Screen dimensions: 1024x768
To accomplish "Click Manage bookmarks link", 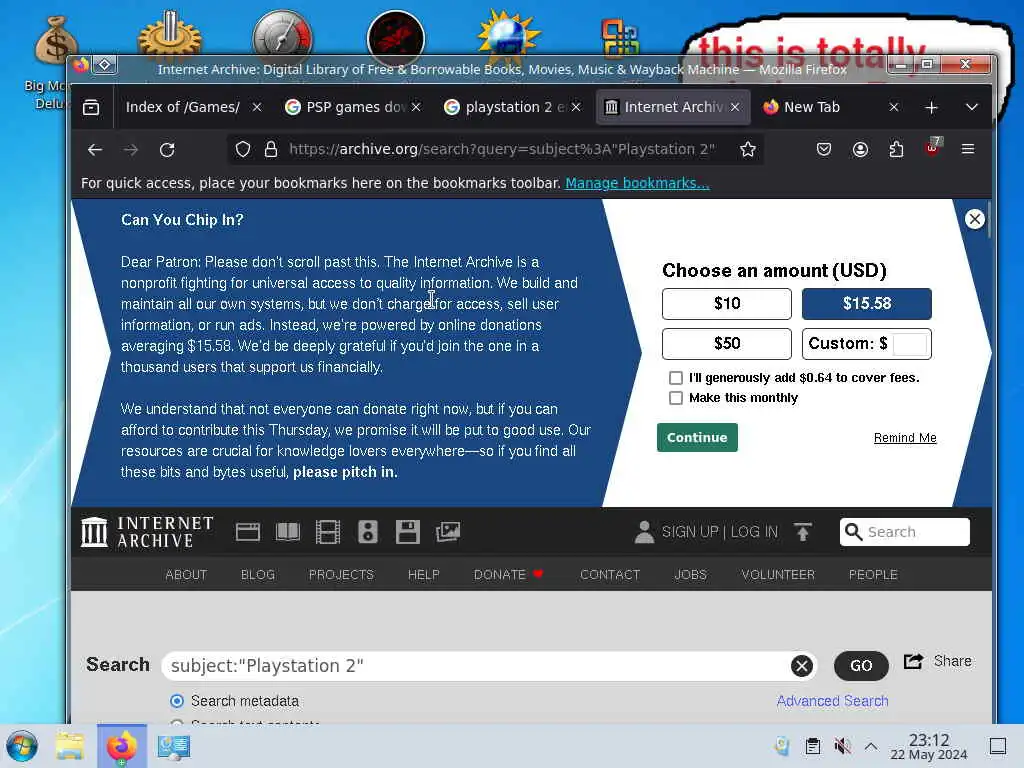I will [637, 183].
